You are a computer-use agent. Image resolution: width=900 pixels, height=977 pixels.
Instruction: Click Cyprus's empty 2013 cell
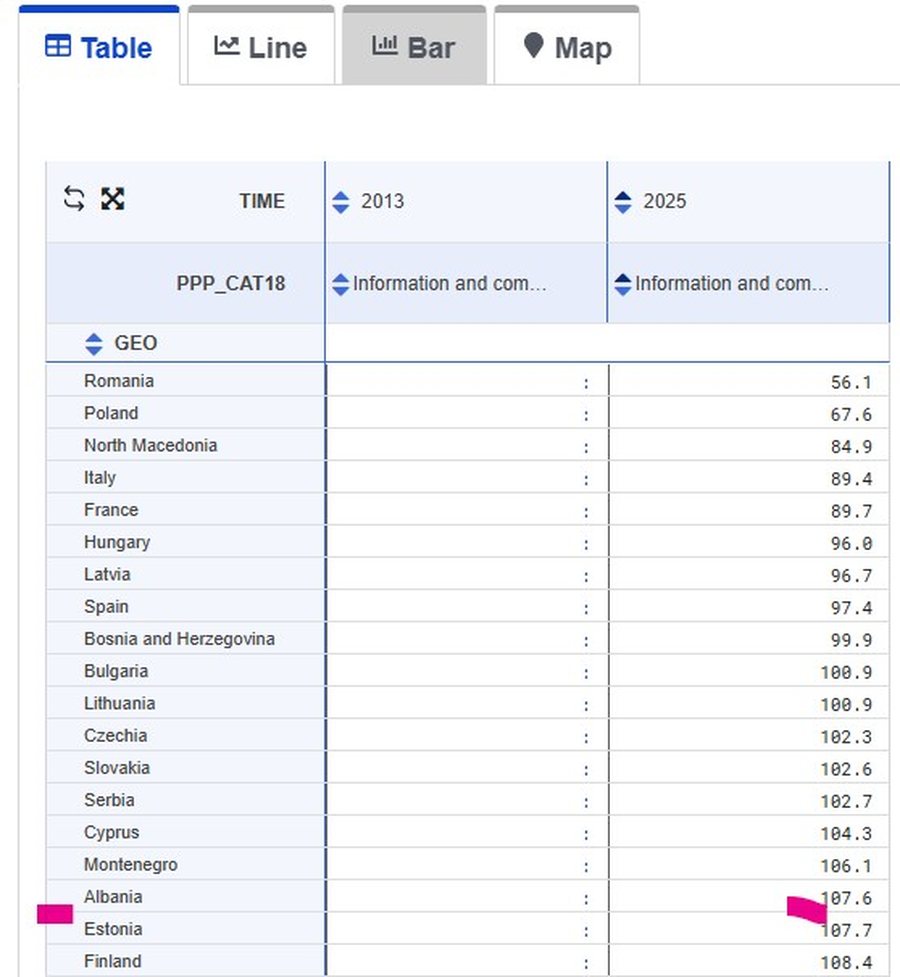pyautogui.click(x=467, y=832)
